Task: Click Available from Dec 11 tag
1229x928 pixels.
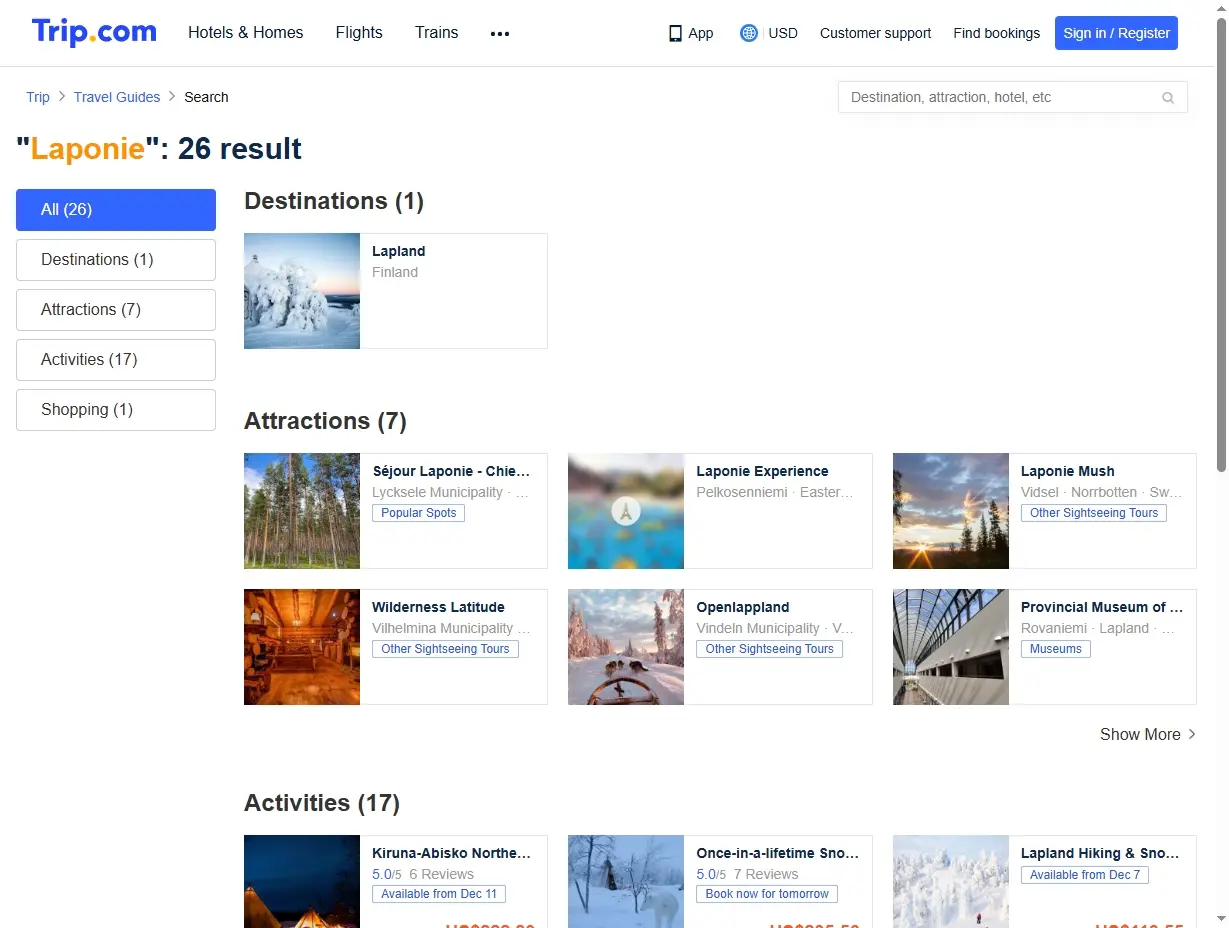Action: (x=439, y=894)
